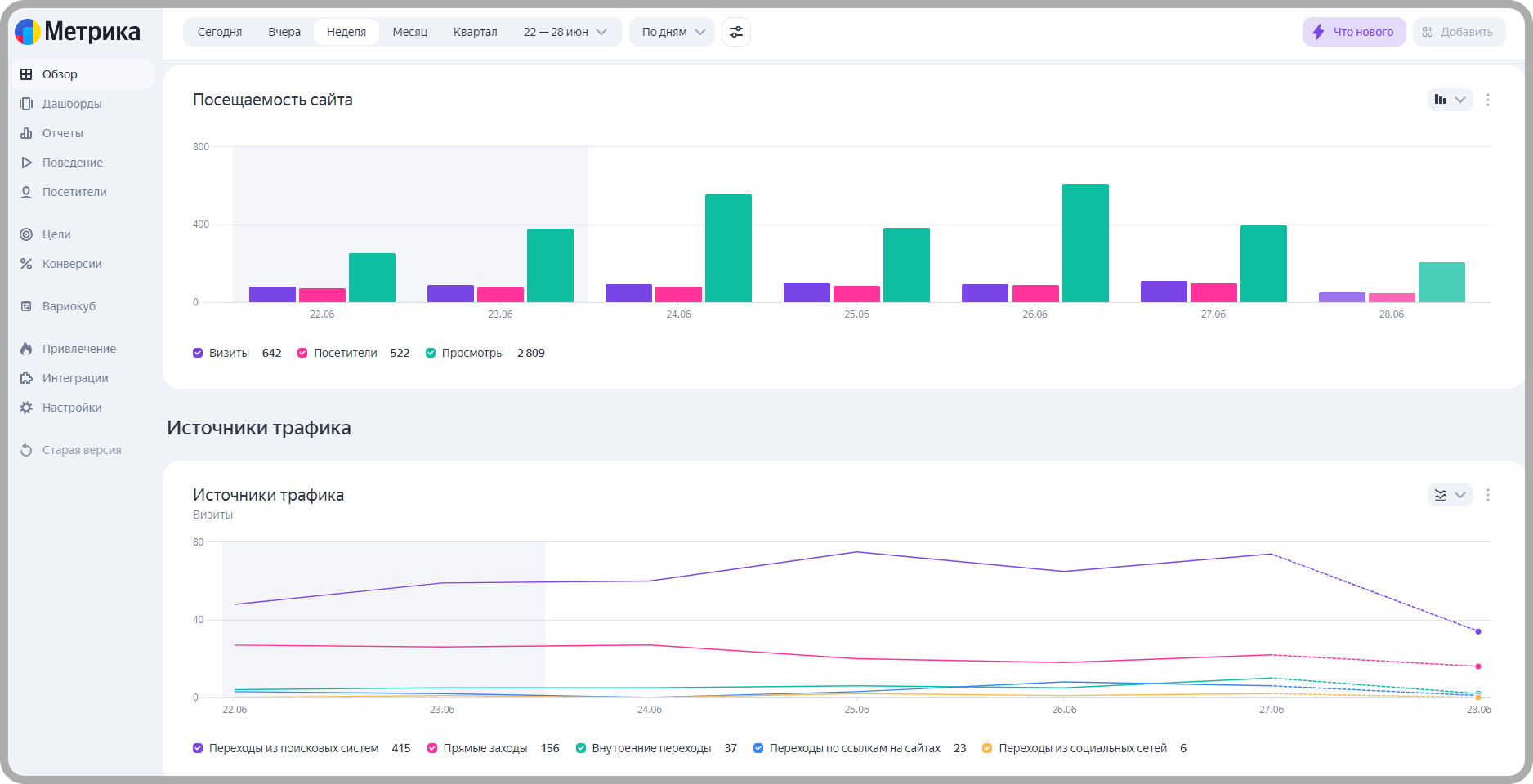
Task: Click purple endpoint marker at 28.06
Action: [1478, 631]
